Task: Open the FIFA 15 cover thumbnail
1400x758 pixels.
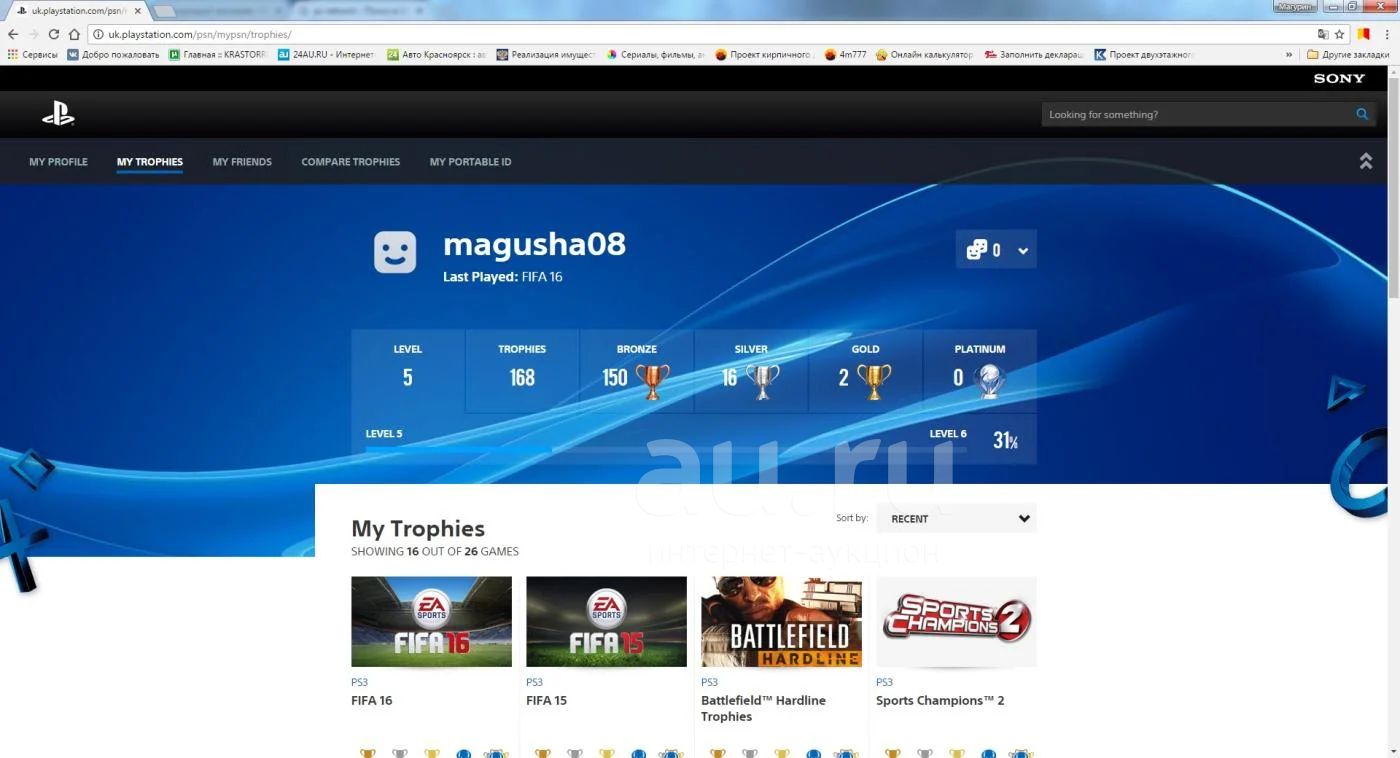Action: tap(606, 621)
